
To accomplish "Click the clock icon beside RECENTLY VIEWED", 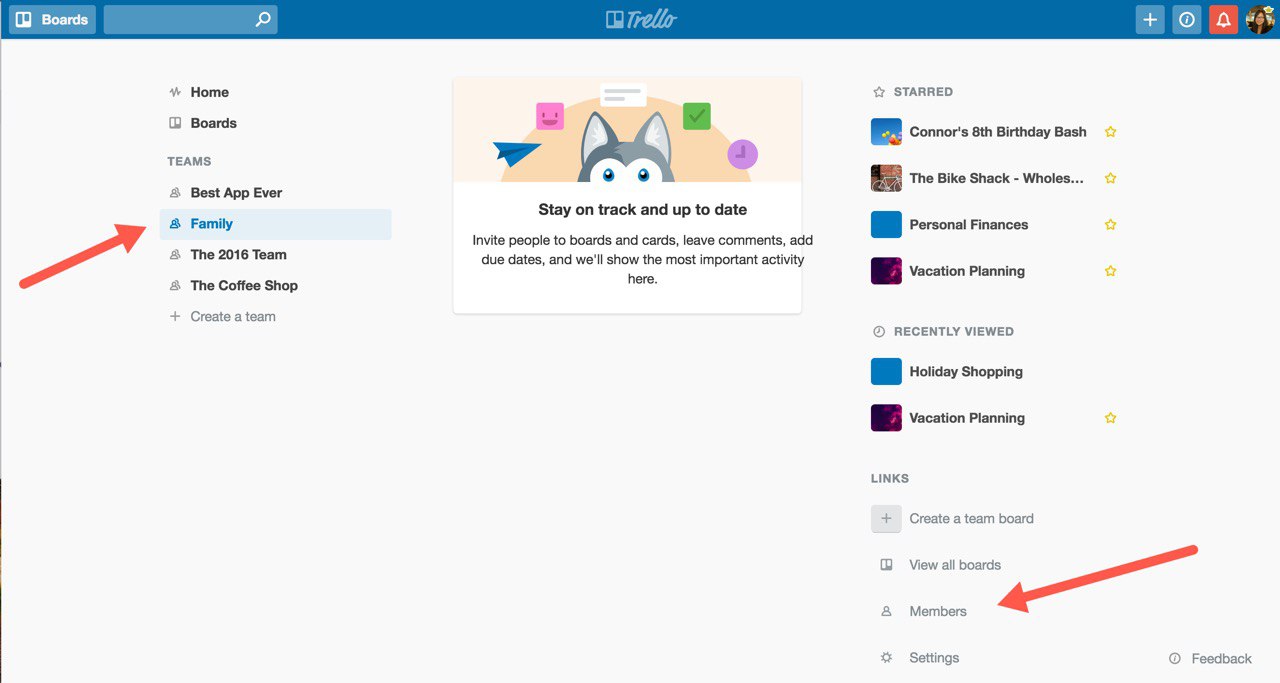I will [x=879, y=332].
